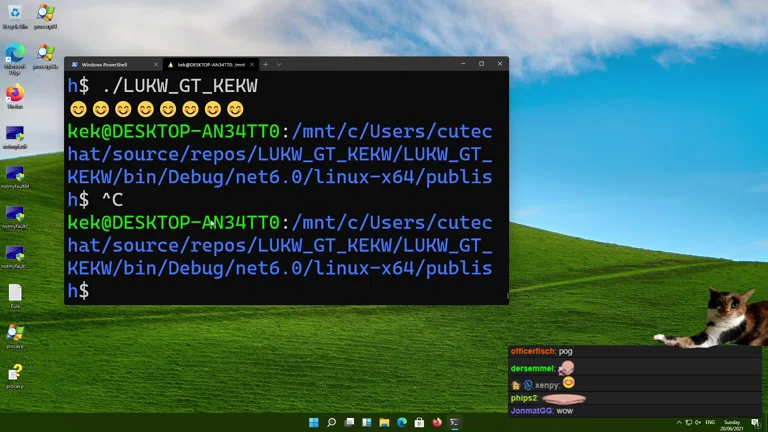Screen dimensions: 768x432
Task: Expand the terminal profile dropdown chevron
Action: pos(279,65)
